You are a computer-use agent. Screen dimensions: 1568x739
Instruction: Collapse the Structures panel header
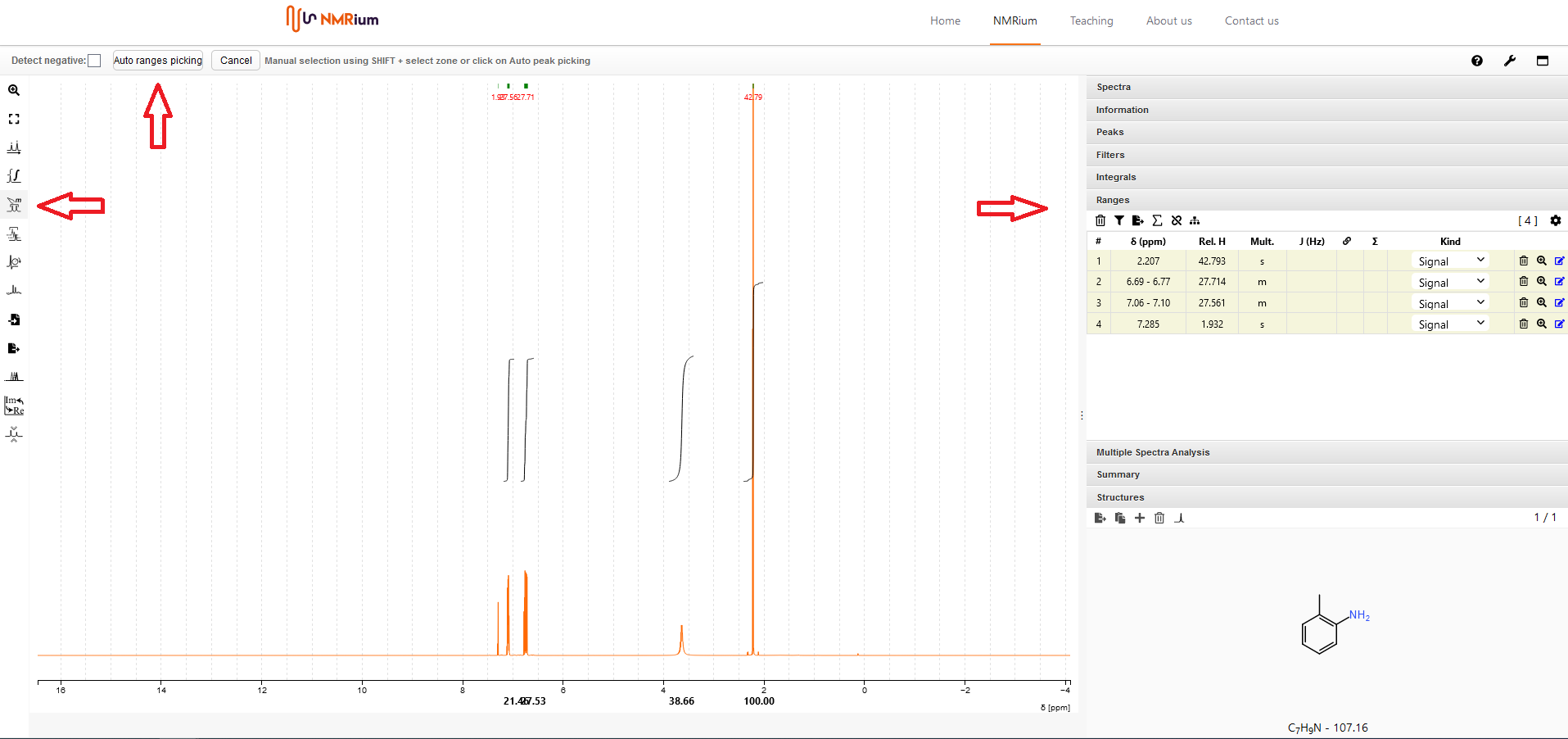pyautogui.click(x=1326, y=497)
